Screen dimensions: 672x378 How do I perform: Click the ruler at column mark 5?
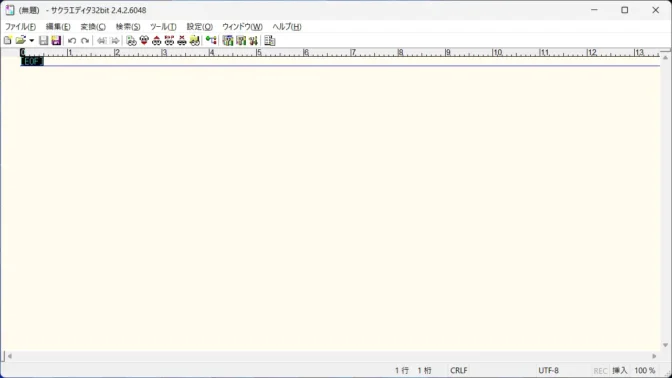259,52
